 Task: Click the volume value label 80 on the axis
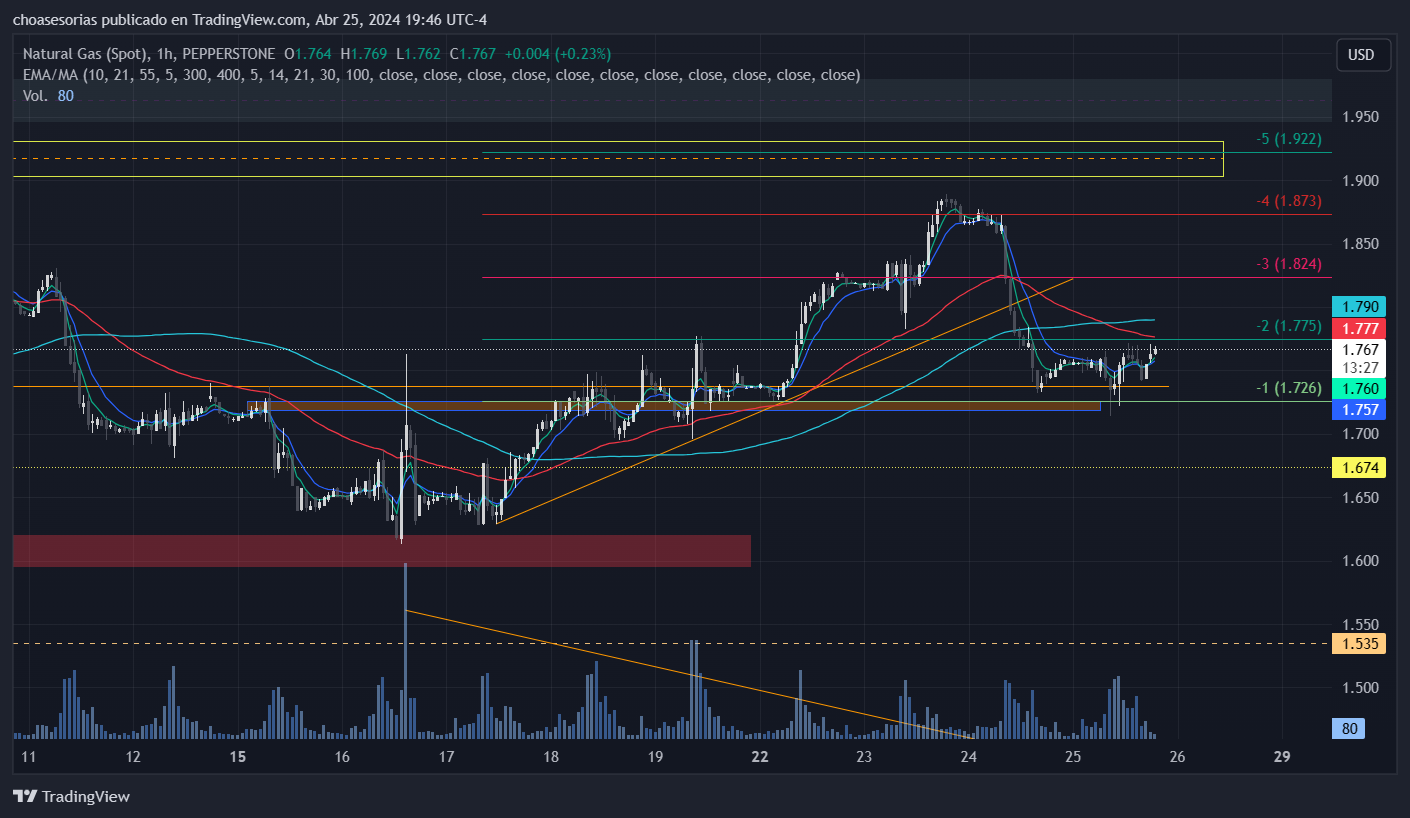point(1349,729)
